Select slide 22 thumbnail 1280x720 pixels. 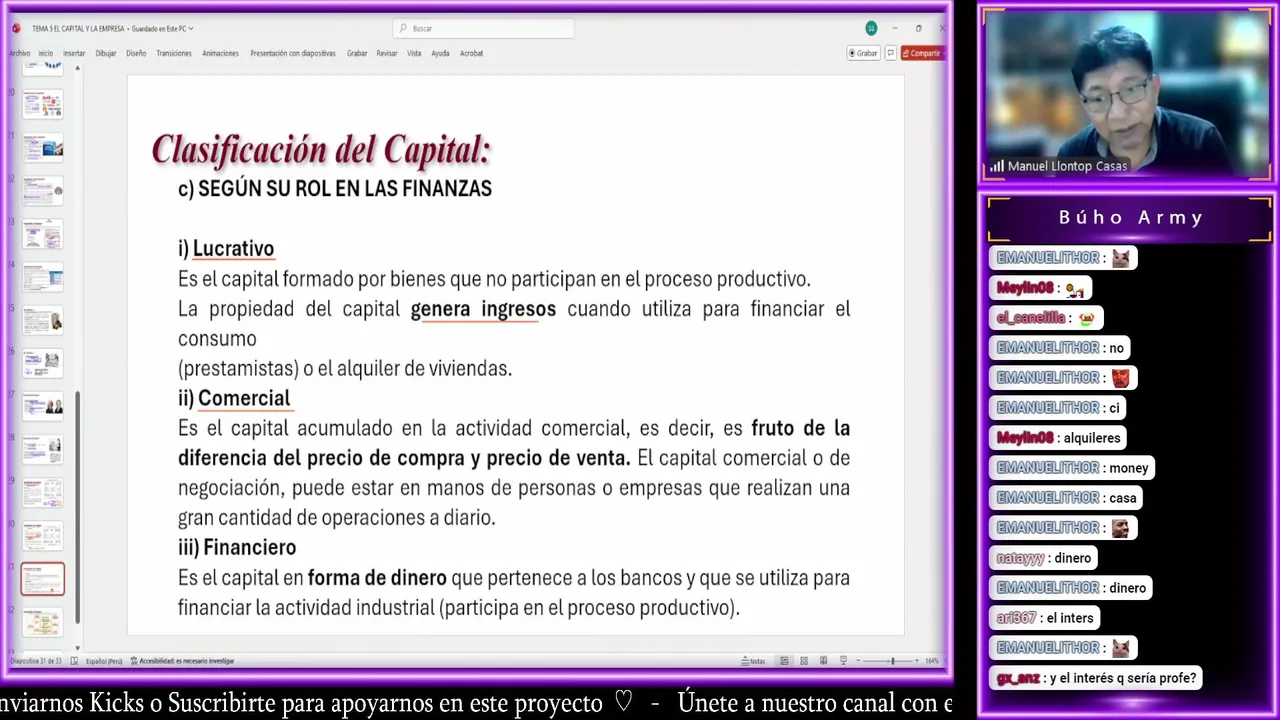tap(43, 190)
